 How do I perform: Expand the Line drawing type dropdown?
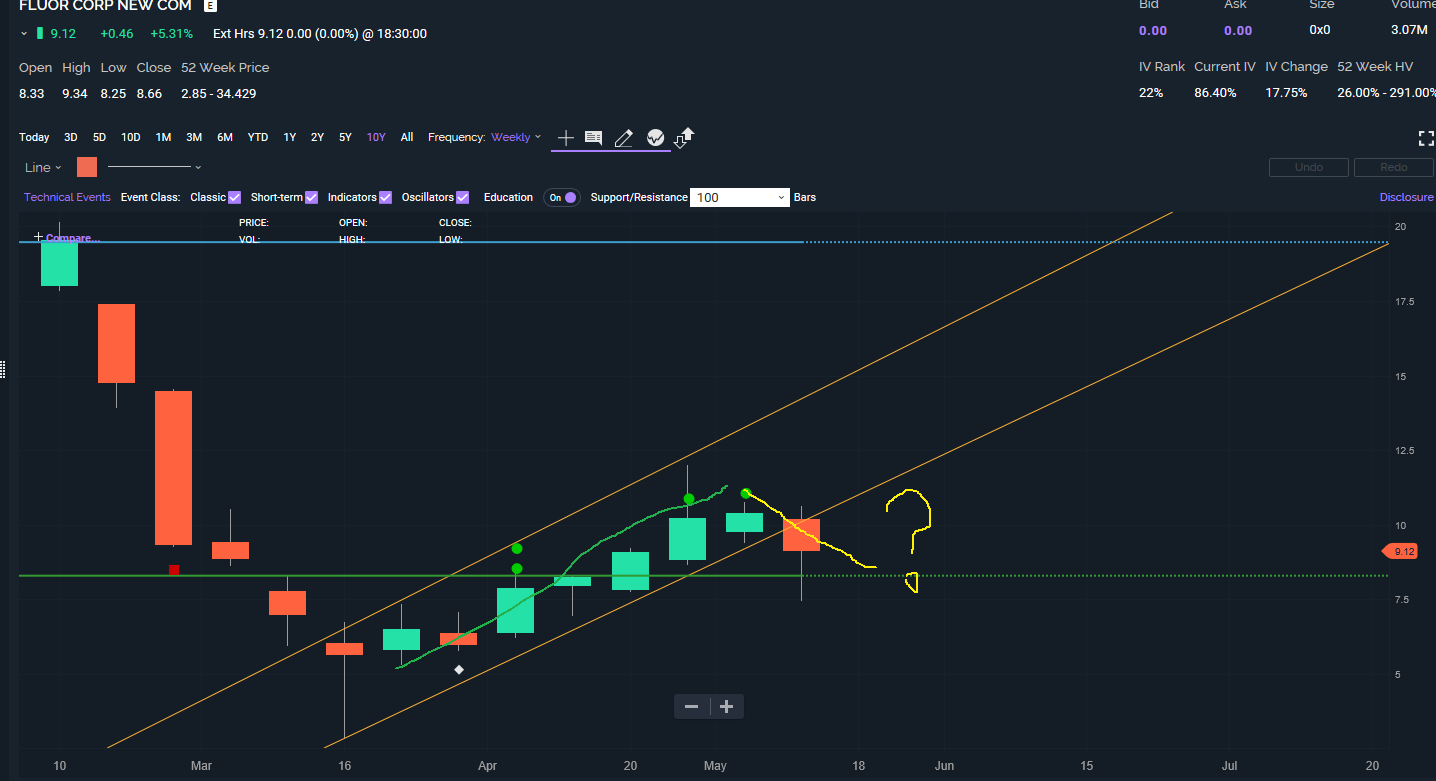tap(43, 167)
